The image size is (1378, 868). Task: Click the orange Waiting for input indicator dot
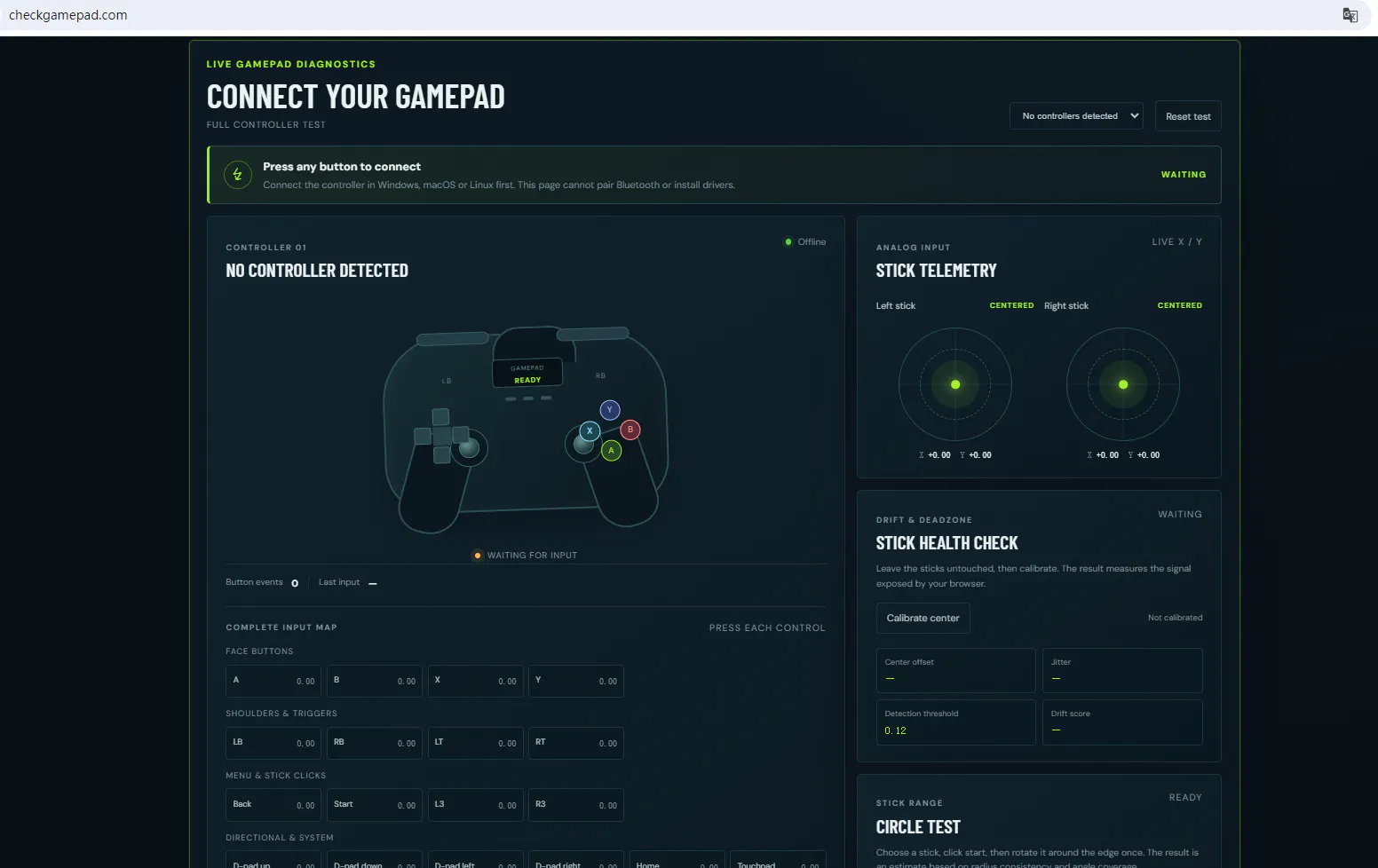(x=478, y=556)
